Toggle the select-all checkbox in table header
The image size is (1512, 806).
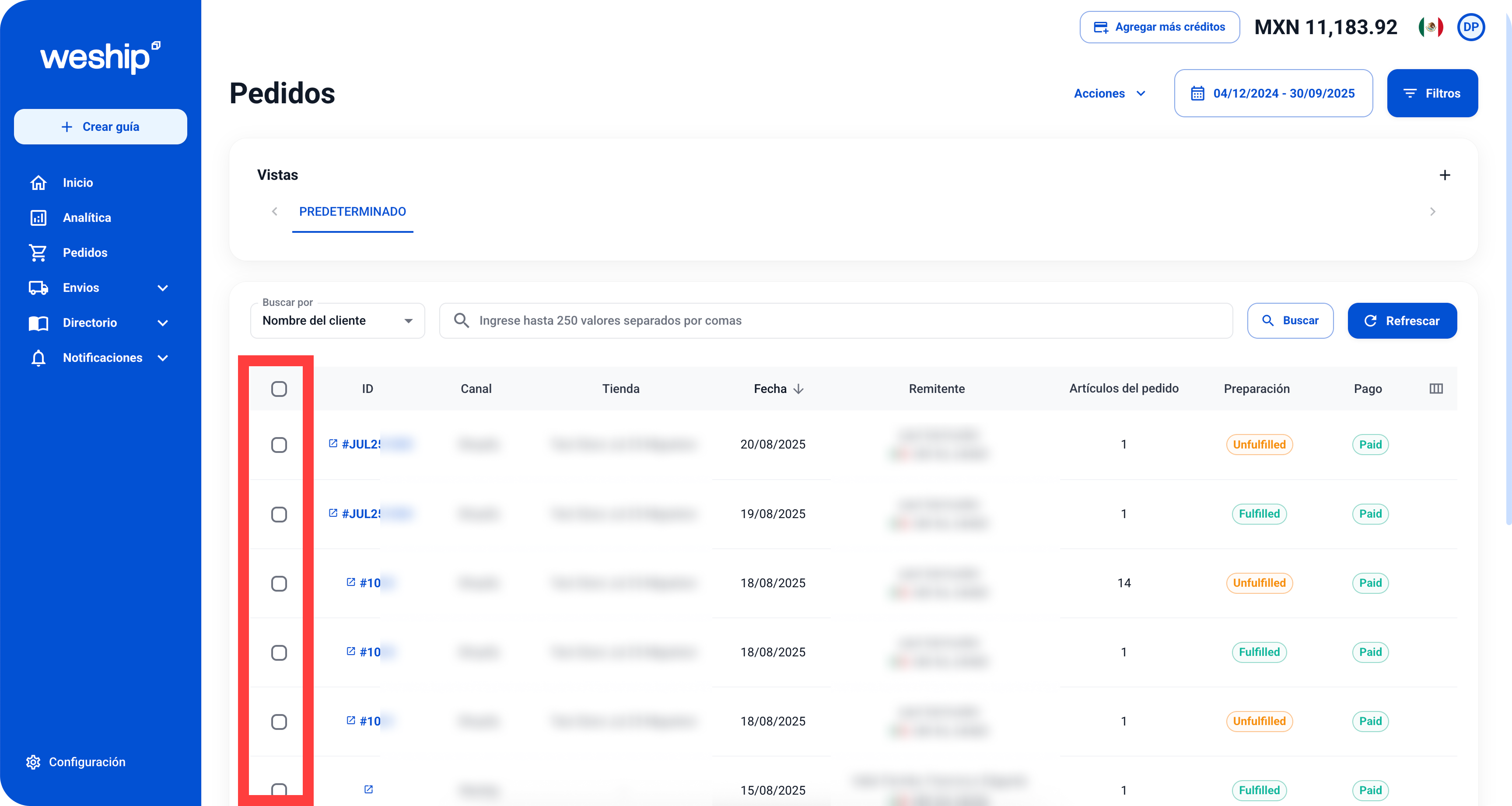[x=279, y=389]
